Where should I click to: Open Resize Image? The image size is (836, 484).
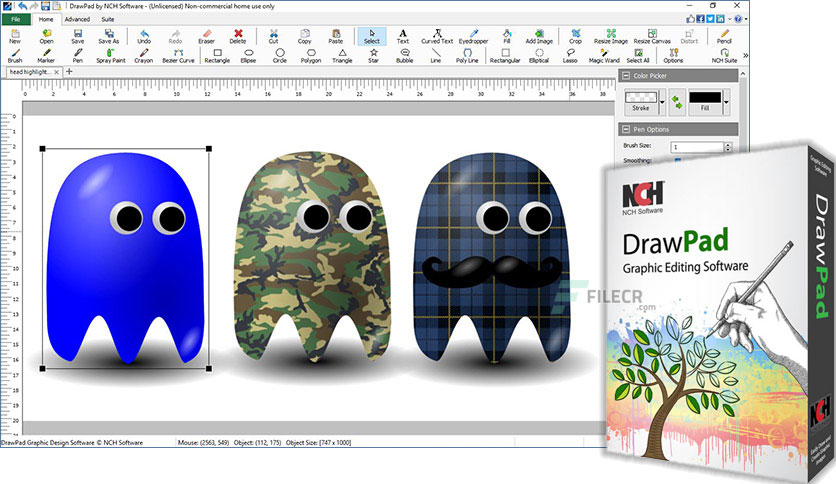click(x=611, y=36)
